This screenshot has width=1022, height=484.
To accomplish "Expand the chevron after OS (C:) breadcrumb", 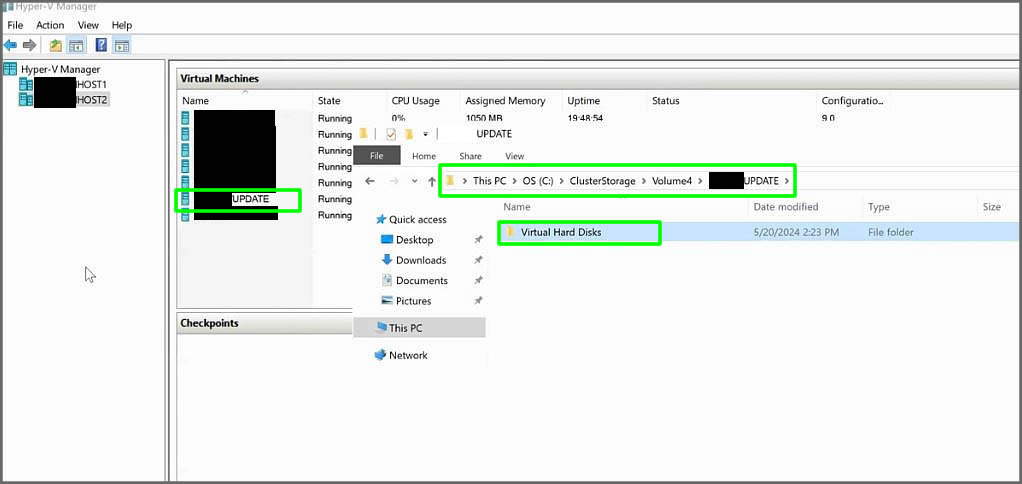I will coord(562,181).
